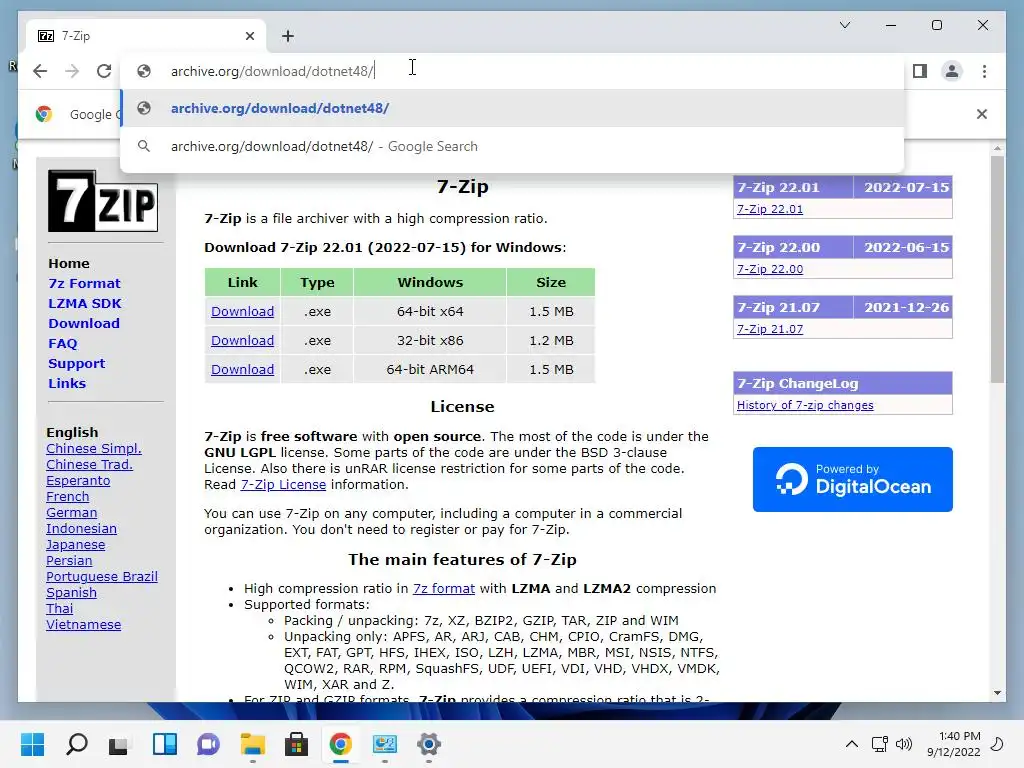Open the tab search chevron in title bar
This screenshot has height=768, width=1024.
(844, 25)
